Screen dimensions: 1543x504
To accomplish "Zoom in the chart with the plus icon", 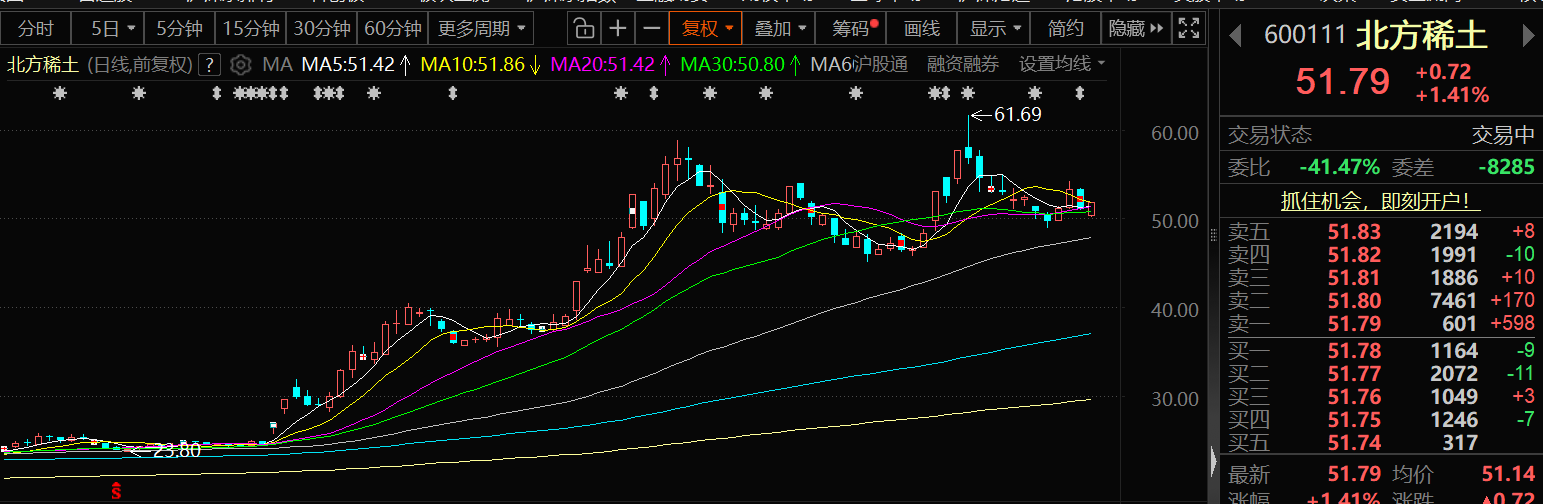I will click(x=619, y=28).
